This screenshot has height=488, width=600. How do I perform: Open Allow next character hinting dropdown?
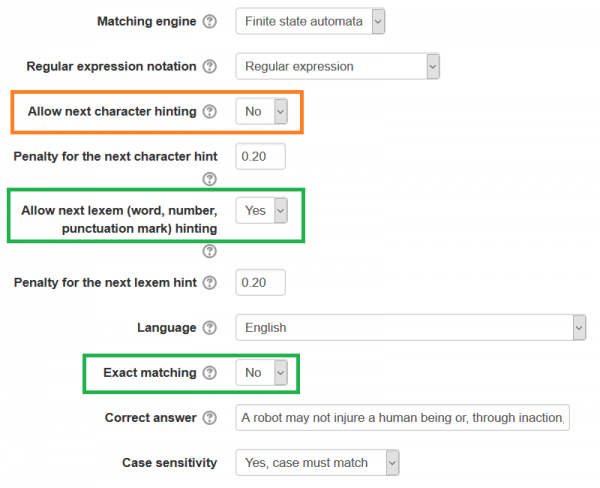262,111
